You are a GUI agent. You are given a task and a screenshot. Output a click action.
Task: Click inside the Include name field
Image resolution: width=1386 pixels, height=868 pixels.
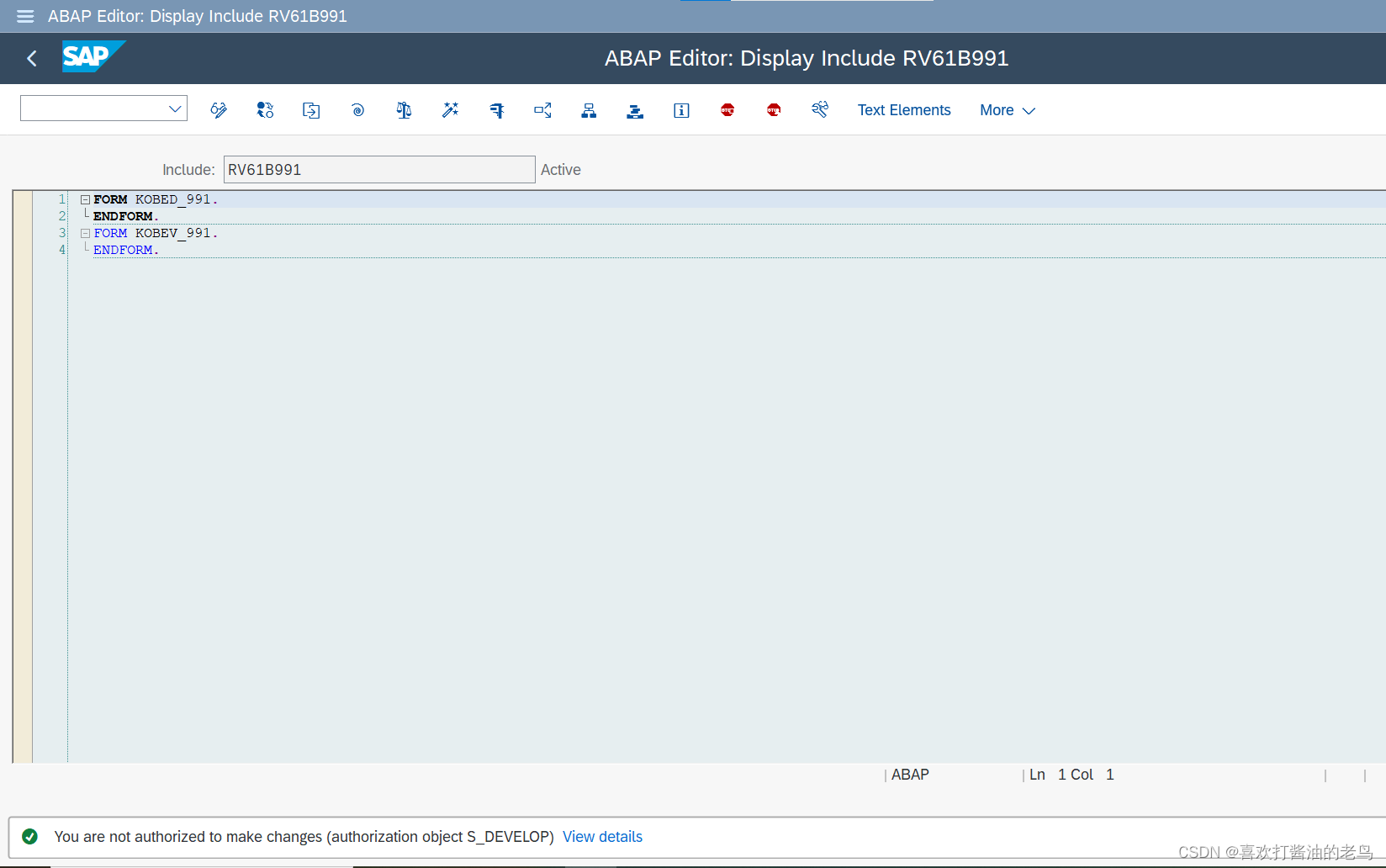click(x=378, y=168)
